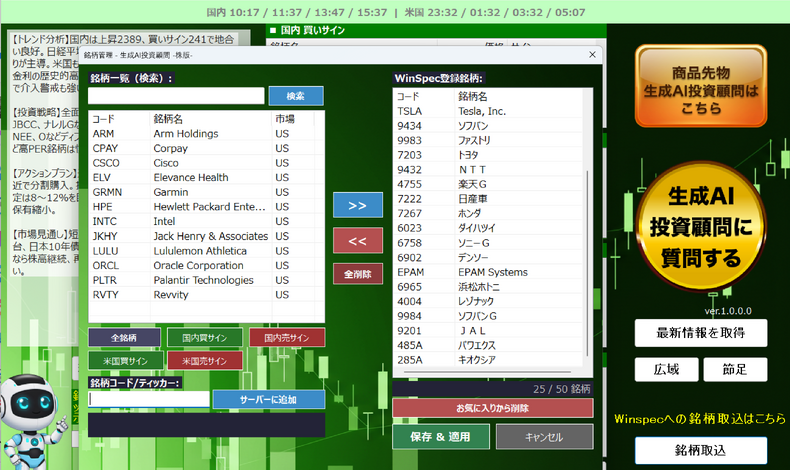Select the 7267 ホンダ registered row

(x=488, y=214)
